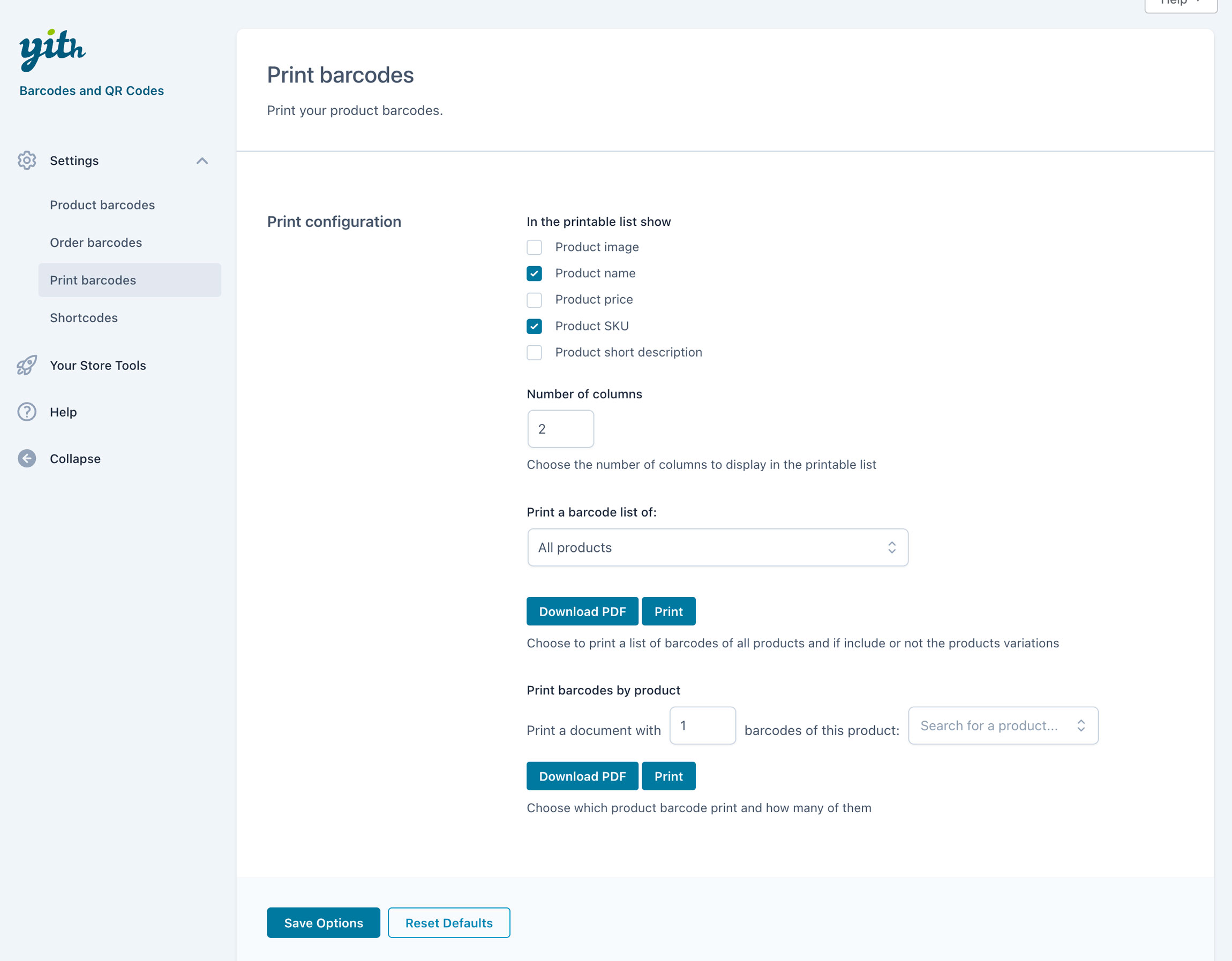Image resolution: width=1232 pixels, height=961 pixels.
Task: Open the All products dropdown
Action: 717,548
